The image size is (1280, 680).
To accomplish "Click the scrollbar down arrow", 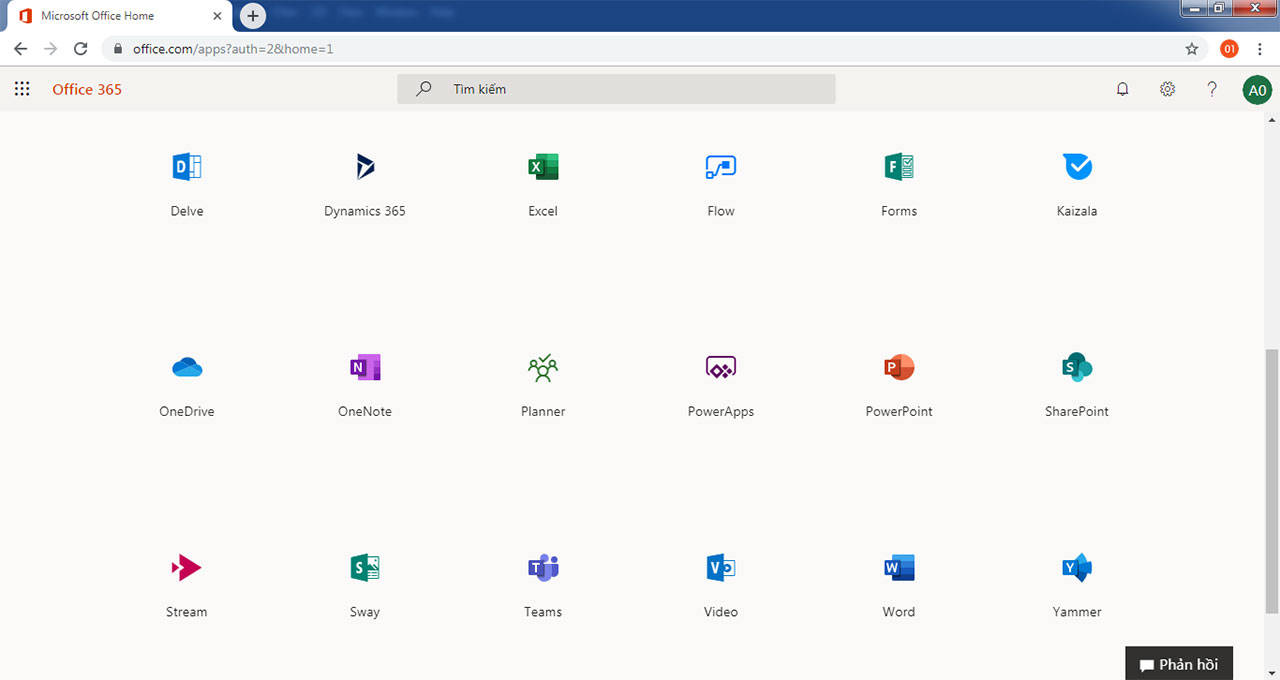I will point(1272,673).
